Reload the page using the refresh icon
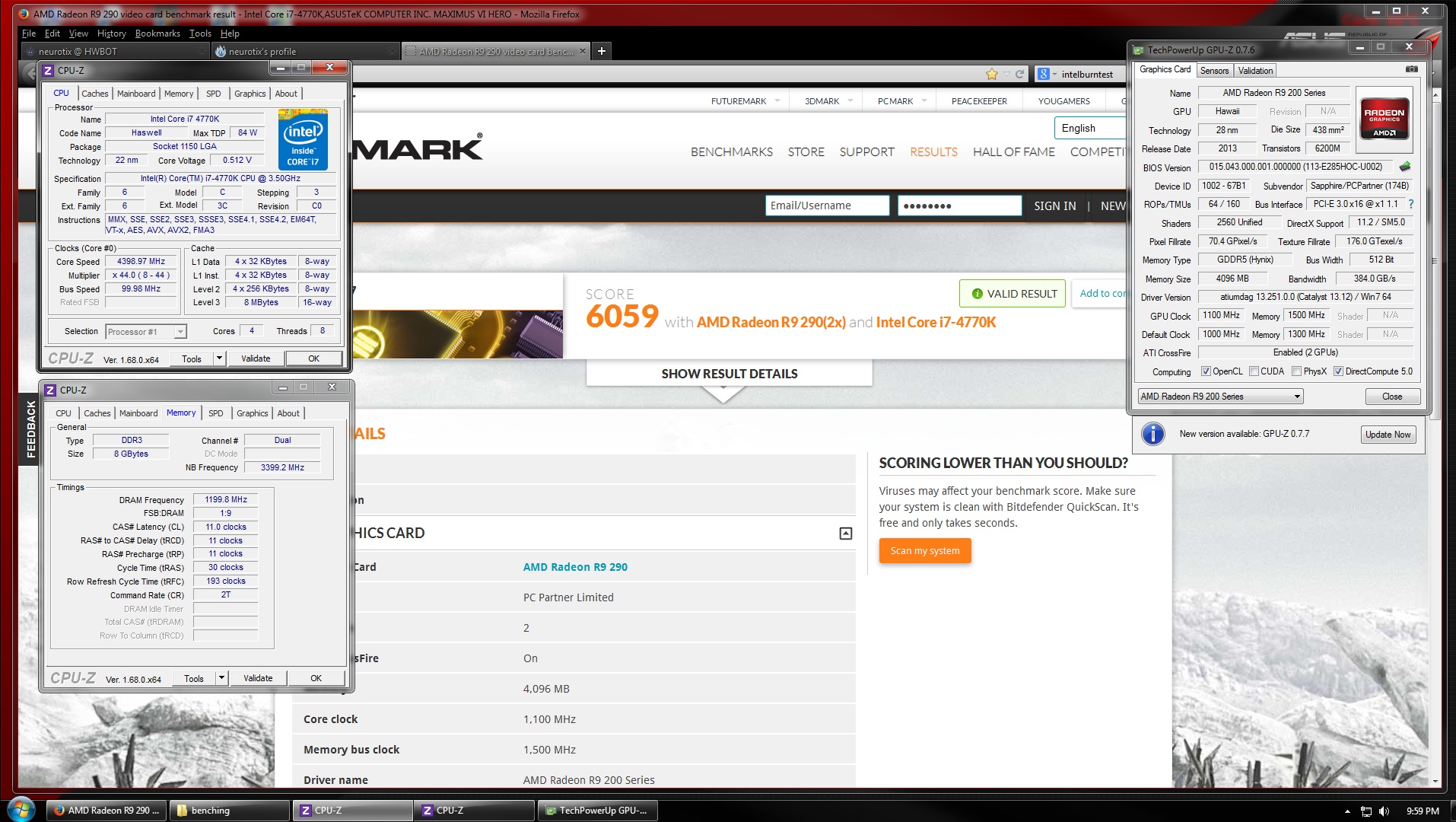The height and width of the screenshot is (822, 1456). [x=1019, y=74]
